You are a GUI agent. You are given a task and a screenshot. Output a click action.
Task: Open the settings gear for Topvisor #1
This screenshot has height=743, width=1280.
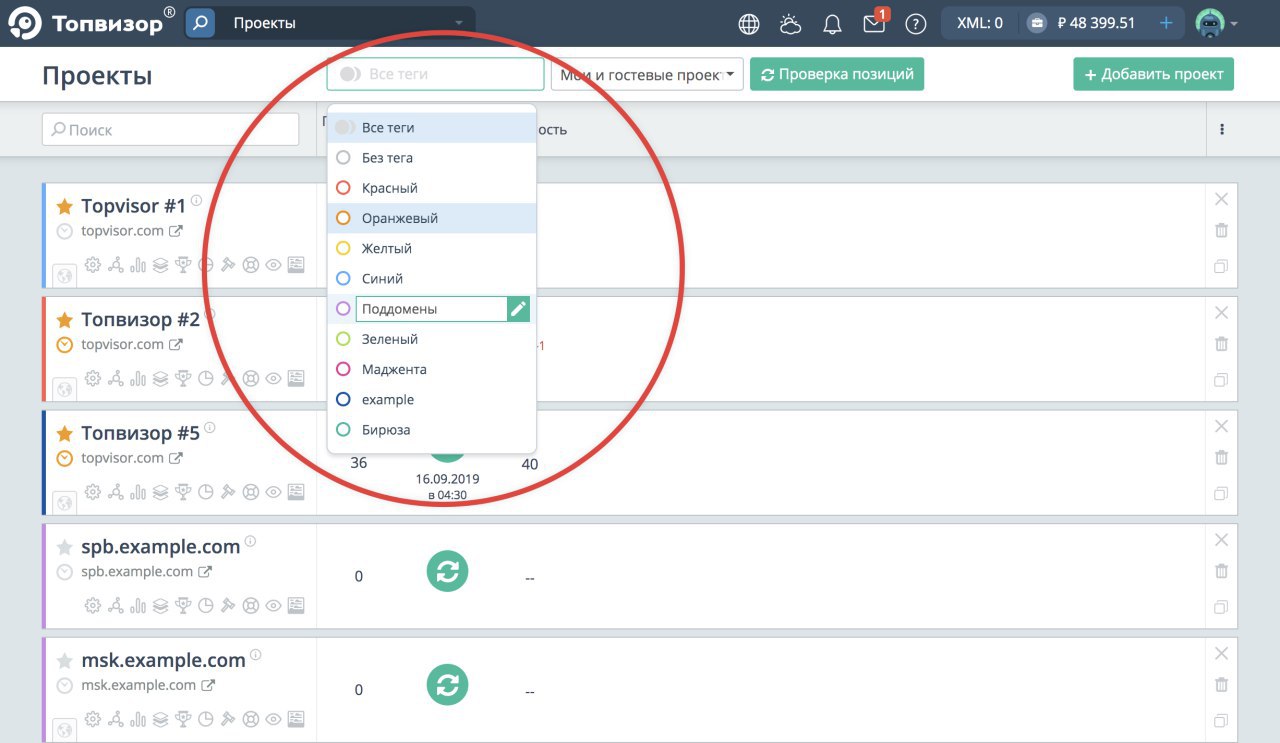(93, 265)
